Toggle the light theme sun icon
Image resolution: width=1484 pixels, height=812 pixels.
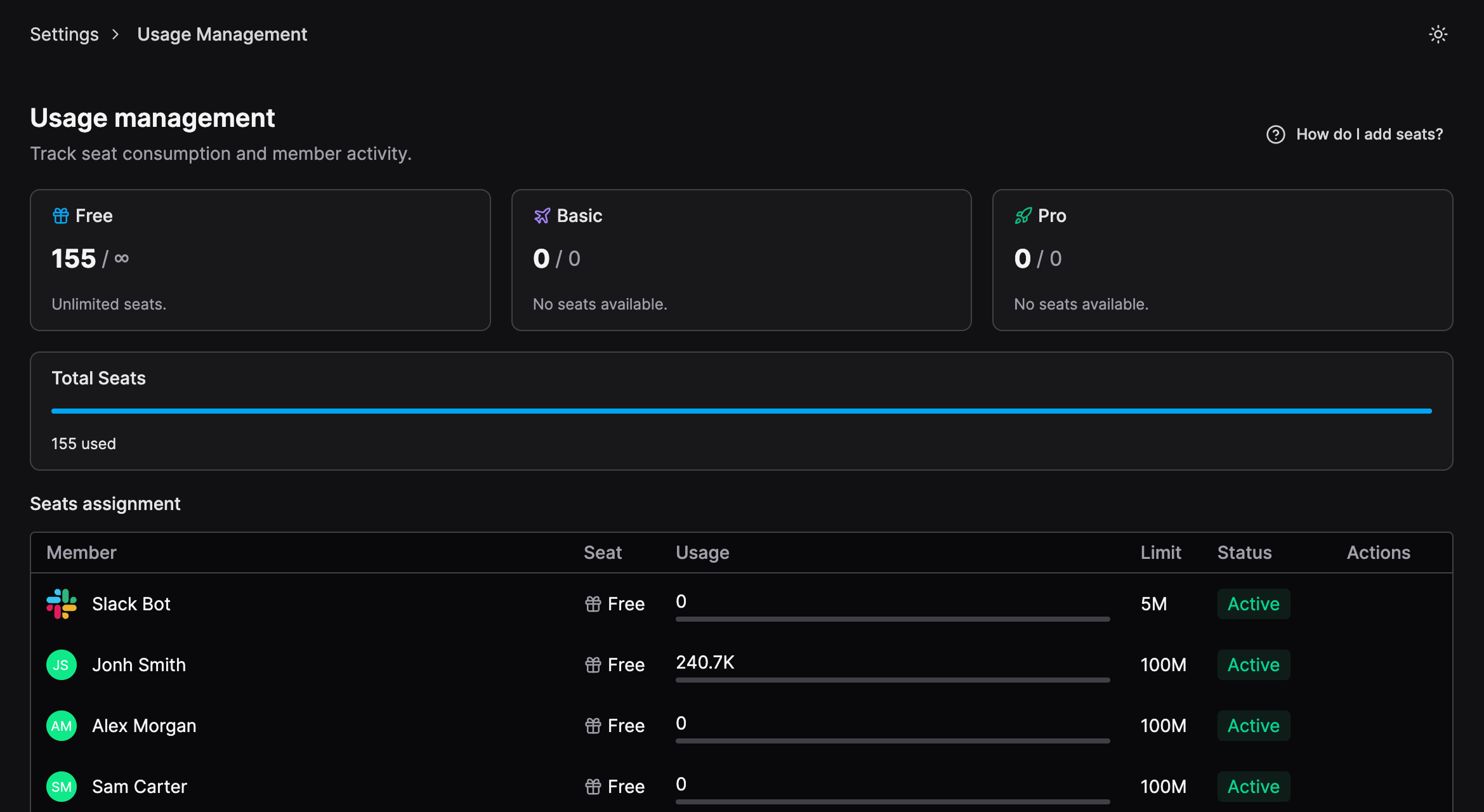[1438, 34]
